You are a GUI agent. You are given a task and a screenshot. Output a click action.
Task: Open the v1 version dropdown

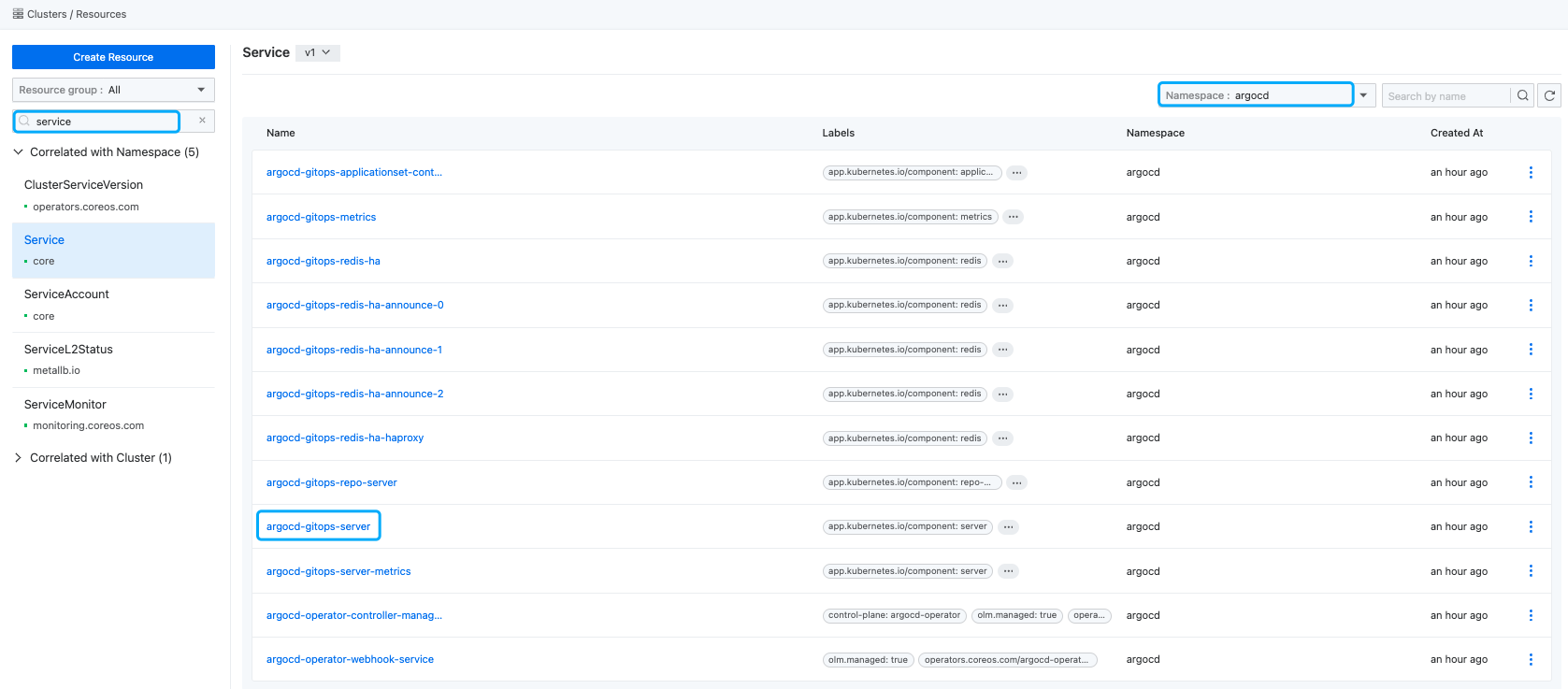[317, 53]
